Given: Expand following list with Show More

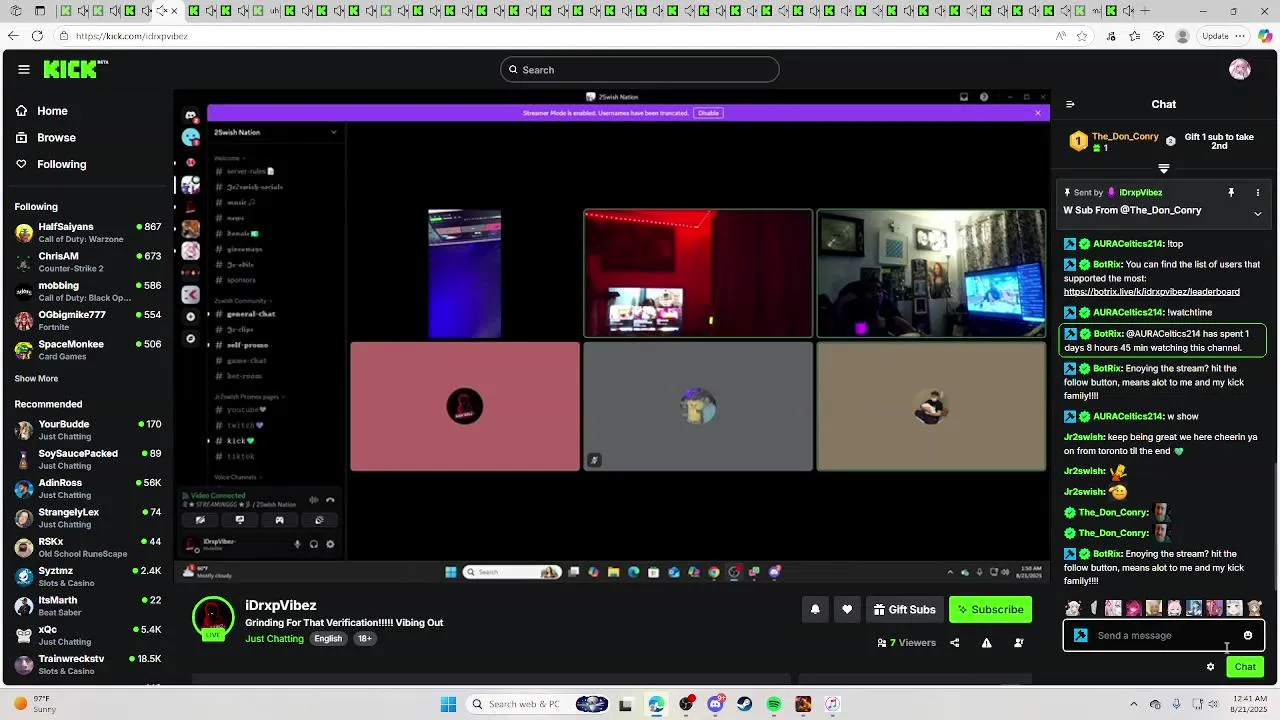Looking at the screenshot, I should [36, 378].
